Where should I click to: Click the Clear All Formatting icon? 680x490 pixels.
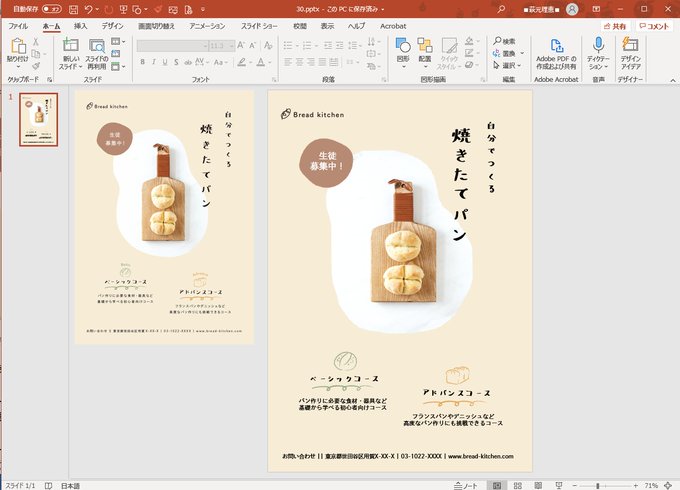pos(268,45)
